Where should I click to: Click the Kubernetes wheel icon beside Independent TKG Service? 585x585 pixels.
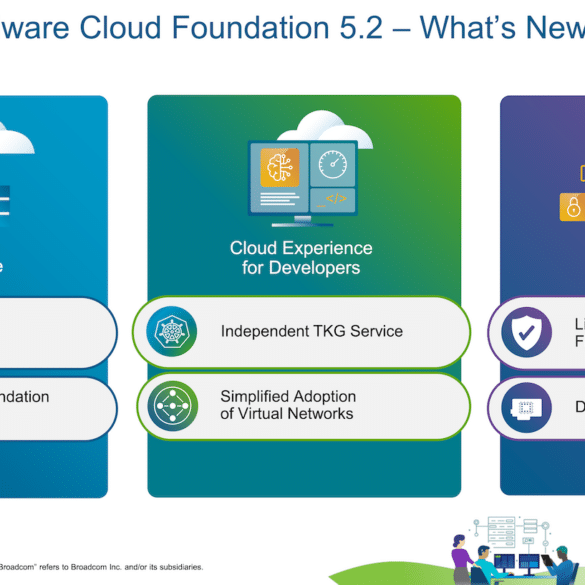coord(172,331)
